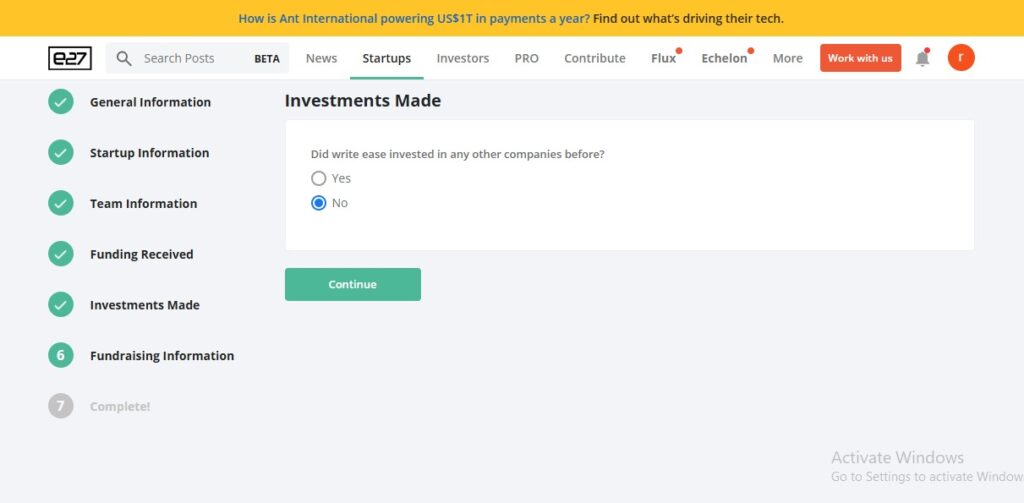
Task: Click the Funding Received checkmark icon
Action: click(x=61, y=254)
